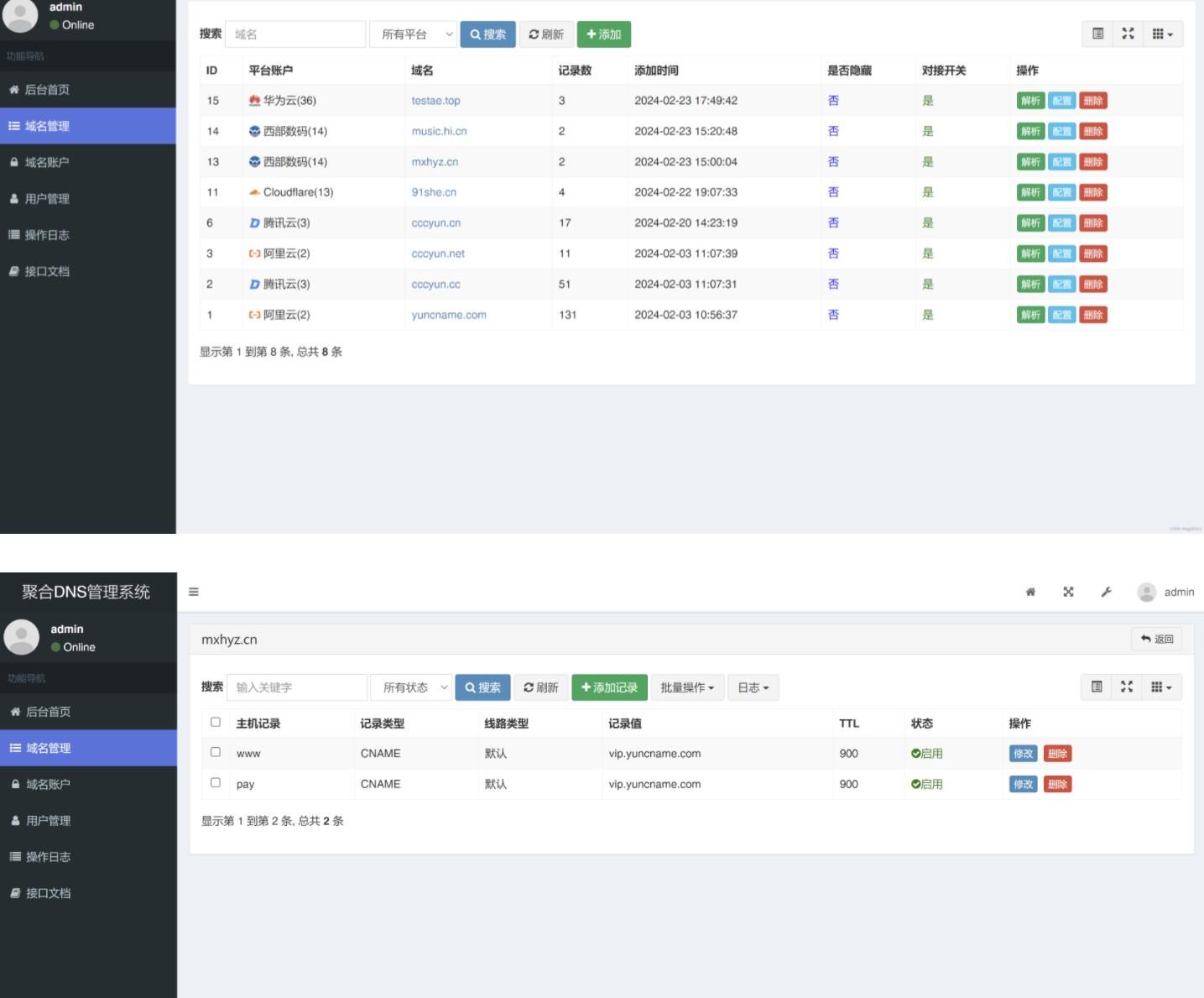
Task: Click the admin avatar in top navbar
Action: pos(1146,592)
